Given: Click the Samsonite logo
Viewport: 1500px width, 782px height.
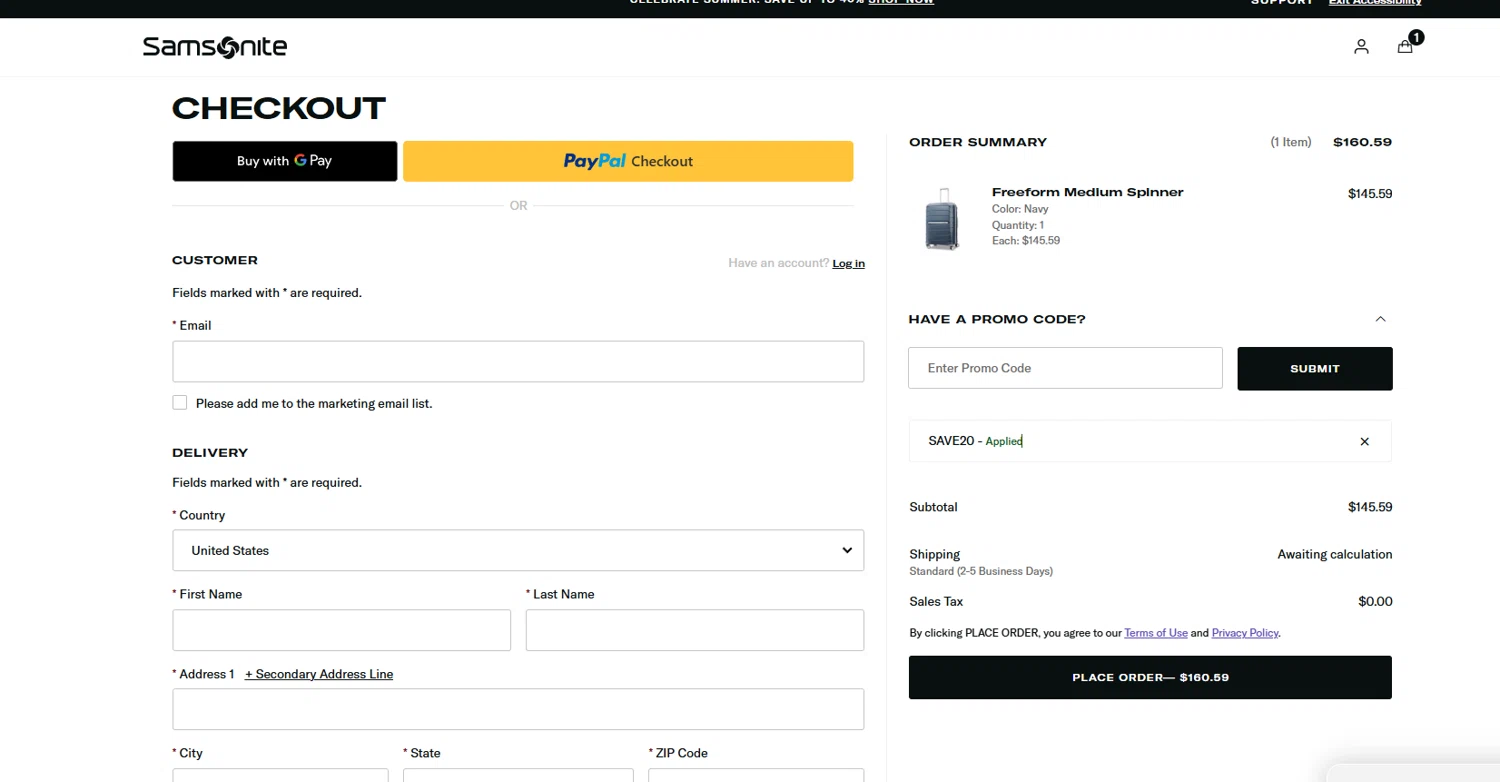Looking at the screenshot, I should (x=215, y=47).
